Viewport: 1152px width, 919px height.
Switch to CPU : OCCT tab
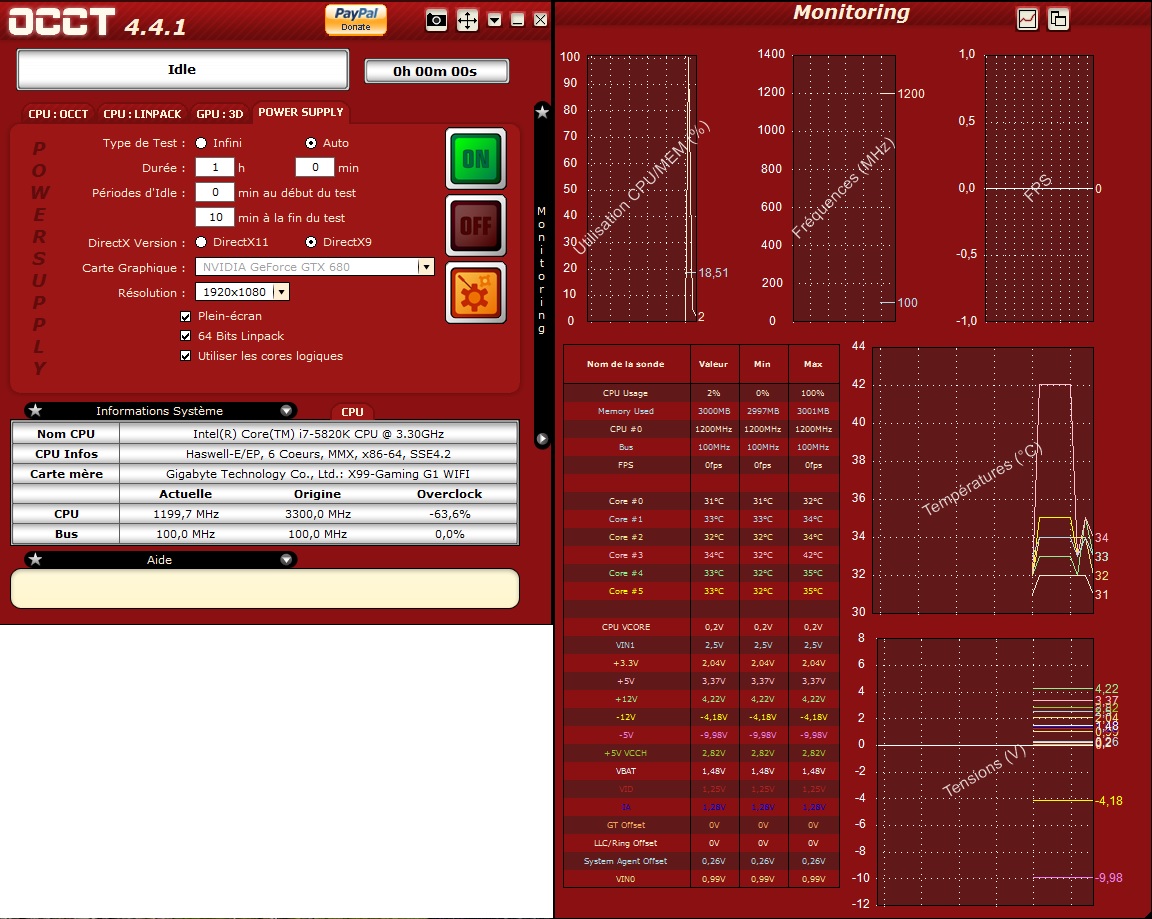point(58,114)
